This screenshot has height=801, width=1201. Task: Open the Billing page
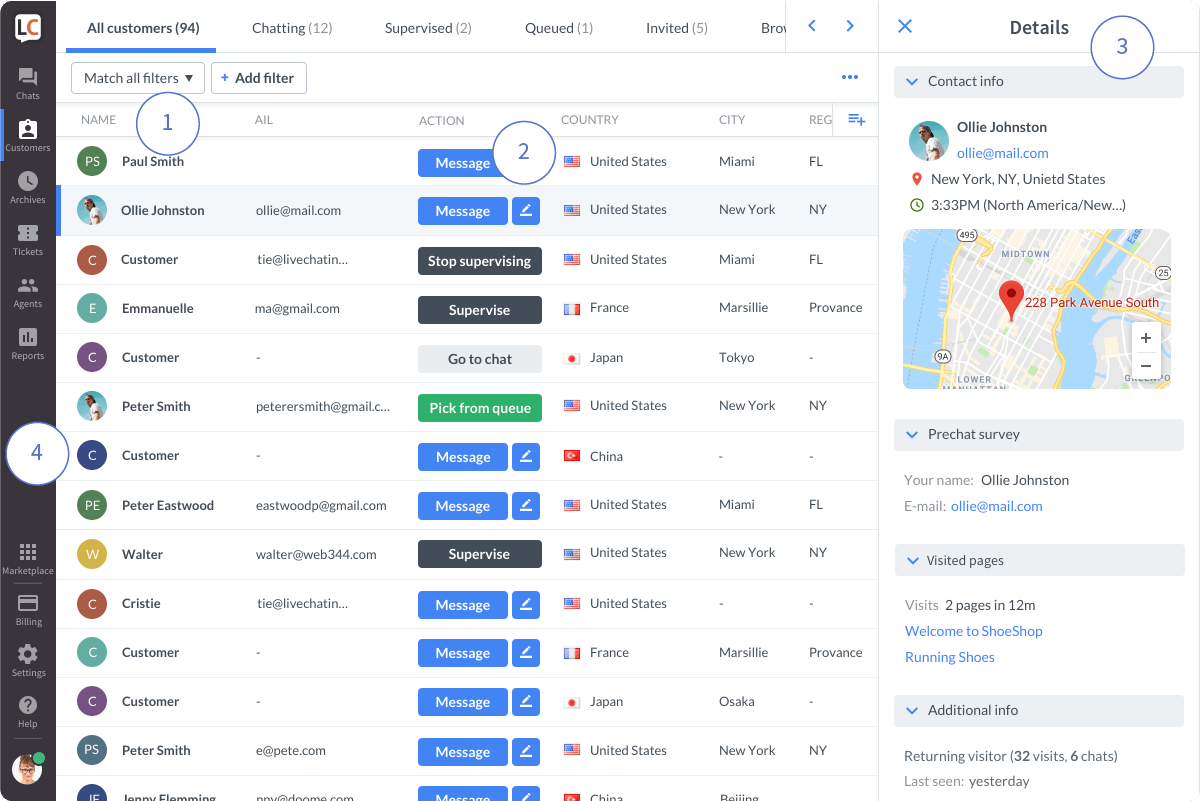(27, 609)
